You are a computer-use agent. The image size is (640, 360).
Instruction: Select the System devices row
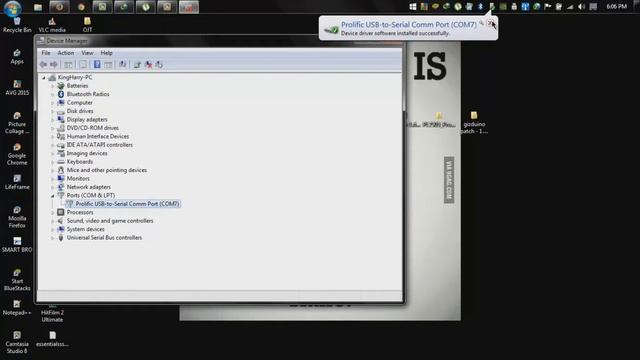85,229
